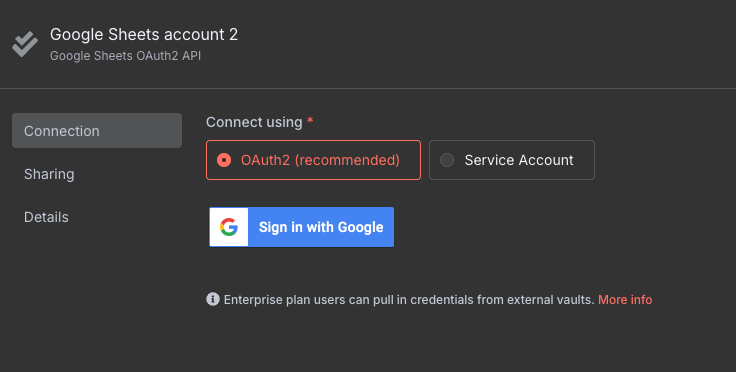Click the Sign in with Google text

coord(321,227)
